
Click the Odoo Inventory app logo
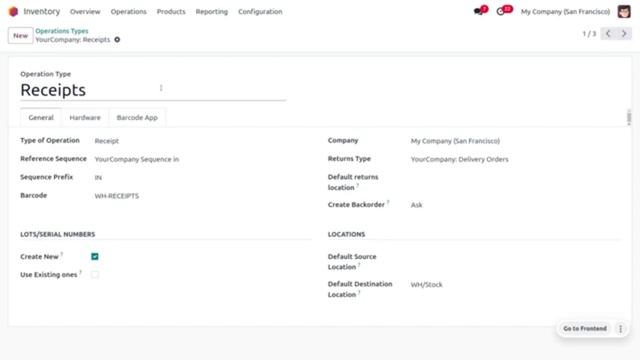[13, 11]
